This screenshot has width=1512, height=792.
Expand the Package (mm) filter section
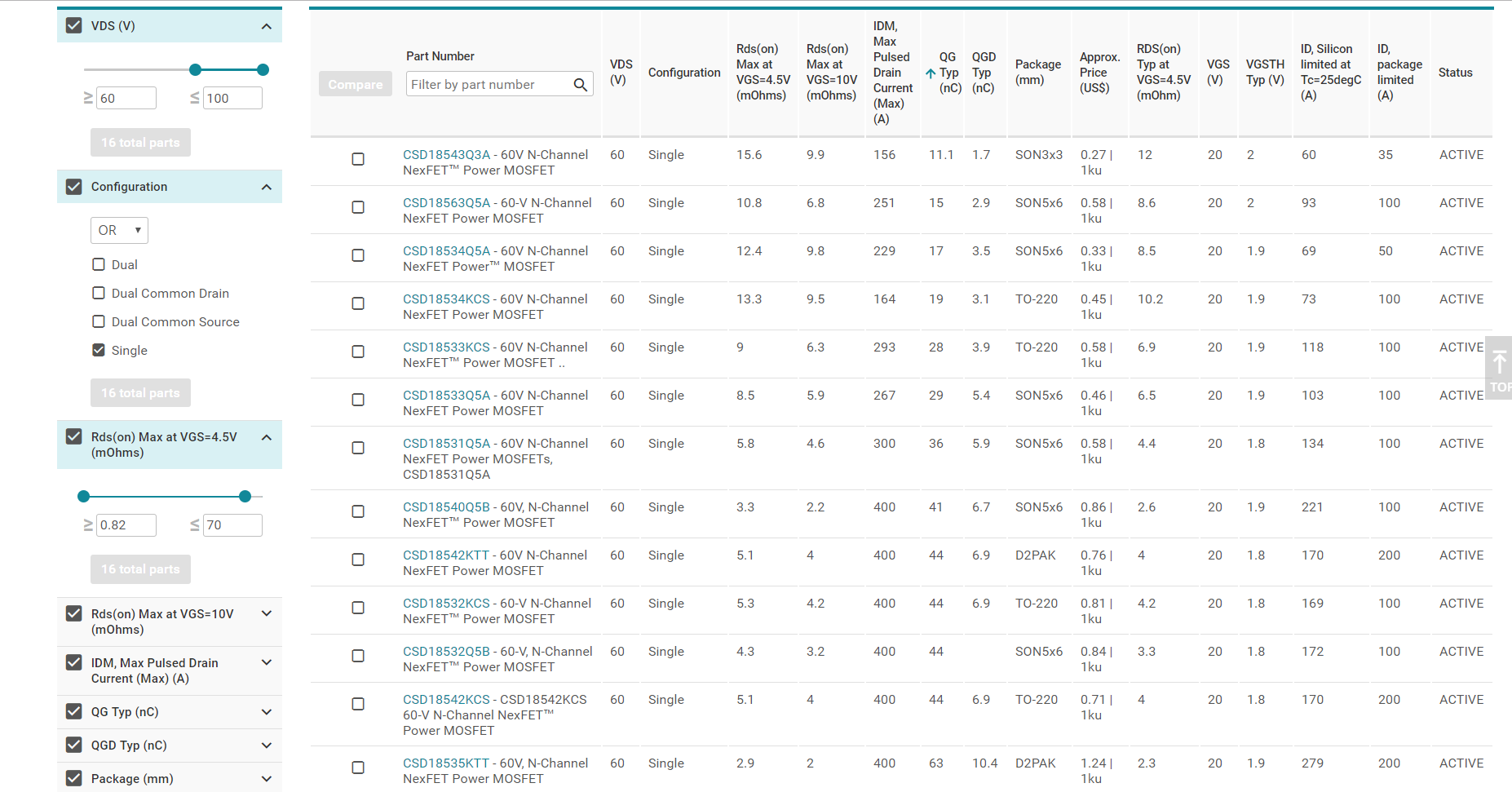(266, 779)
